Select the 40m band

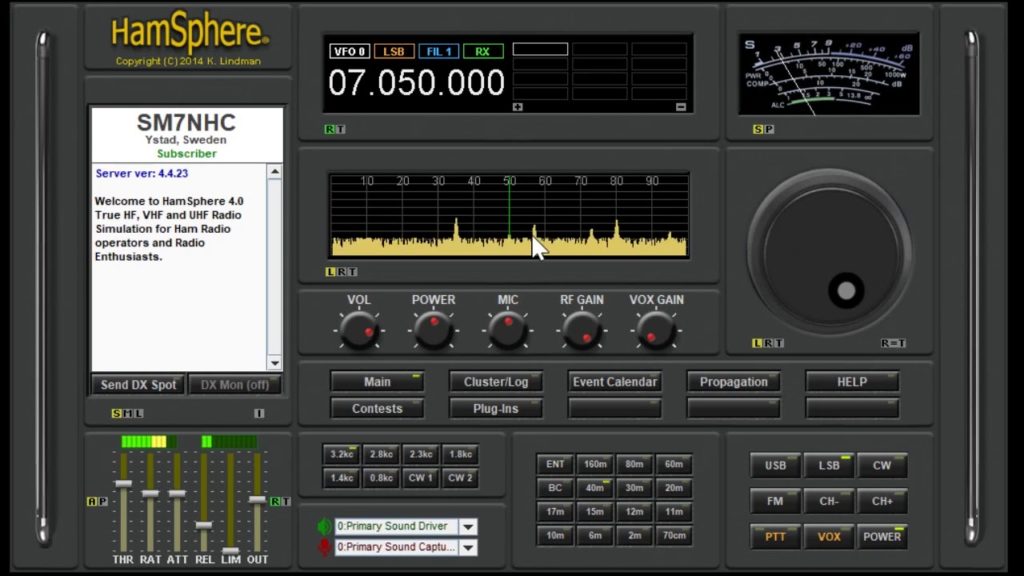595,488
